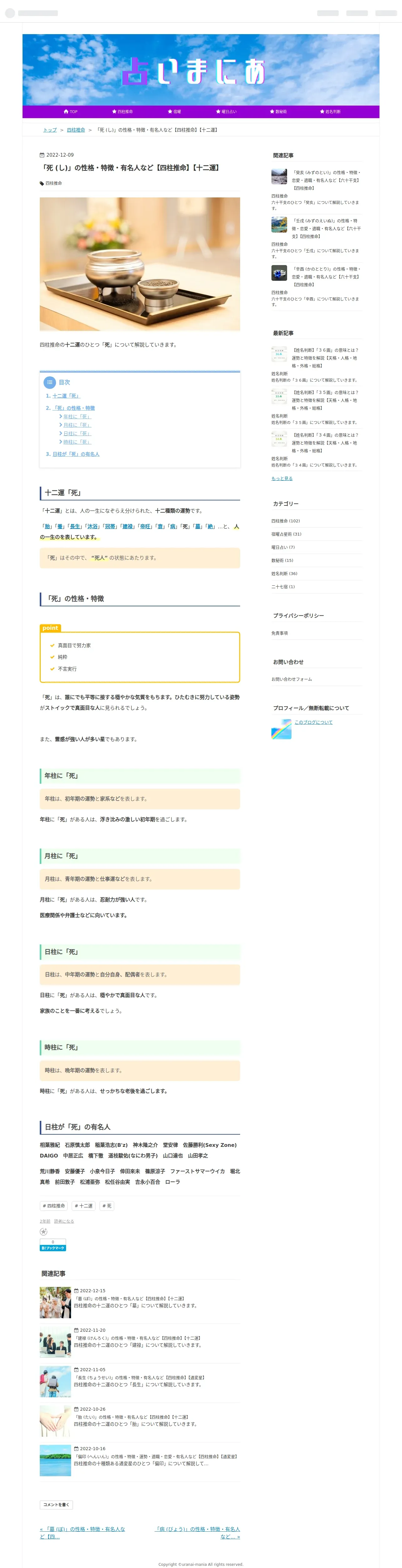Open category 二十七宿 (1)
The width and height of the screenshot is (402, 1568).
(283, 587)
